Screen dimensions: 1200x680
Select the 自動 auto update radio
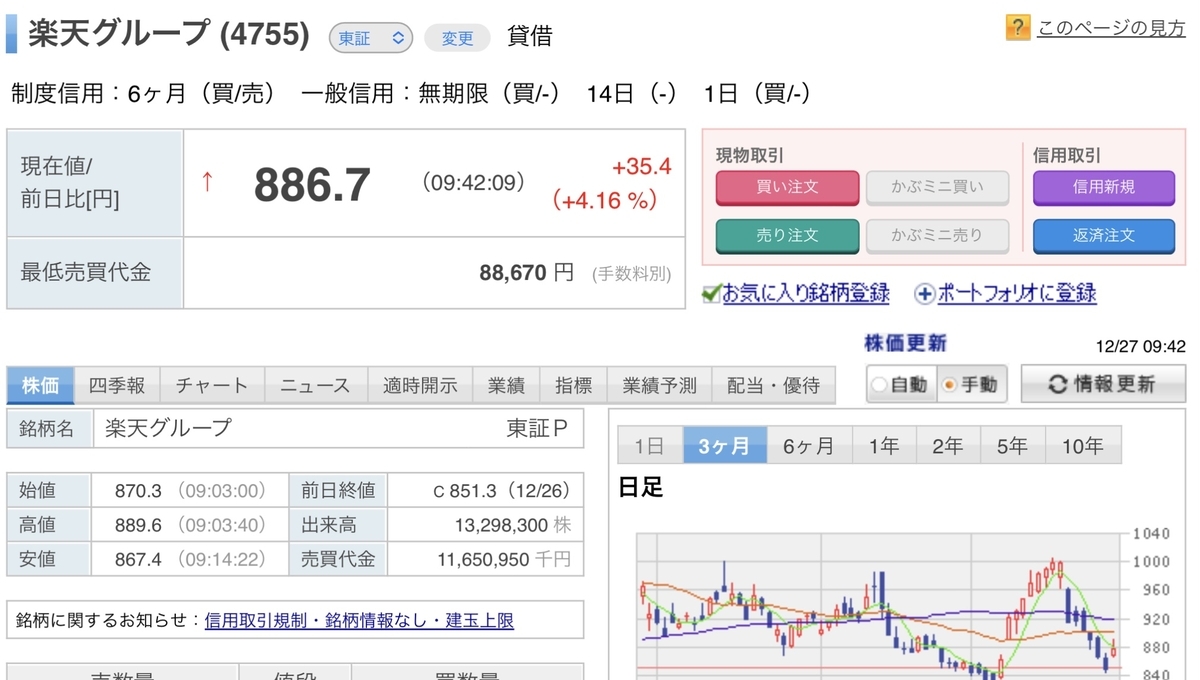(x=880, y=385)
